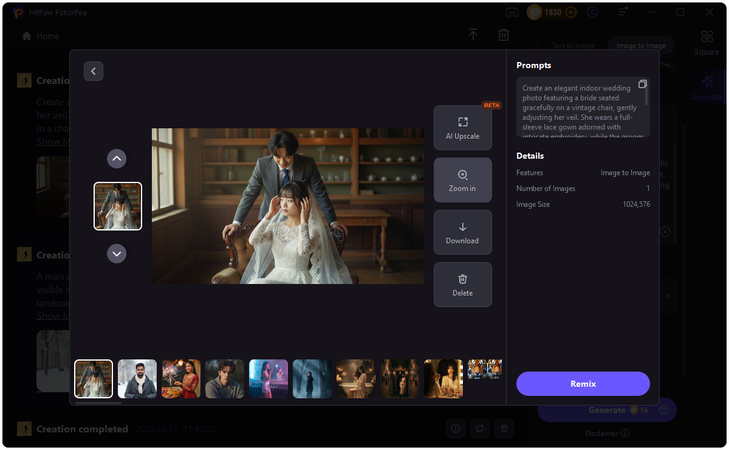Click the Details heading
The image size is (729, 450).
click(x=530, y=156)
